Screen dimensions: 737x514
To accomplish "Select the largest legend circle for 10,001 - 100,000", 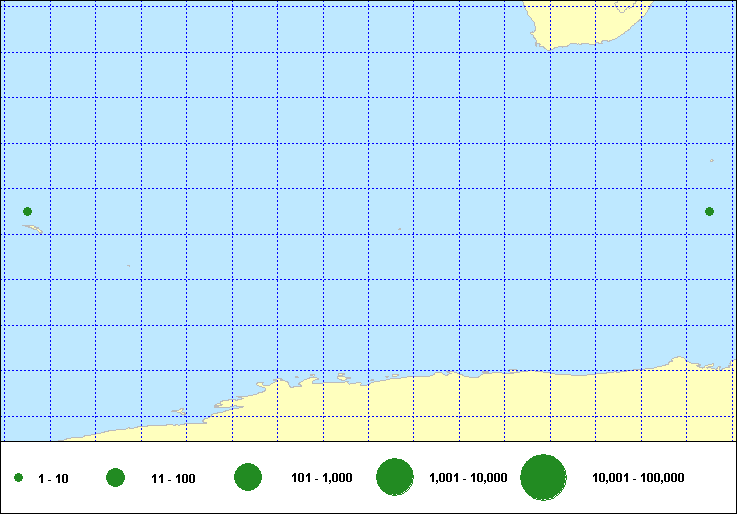I will pyautogui.click(x=544, y=477).
